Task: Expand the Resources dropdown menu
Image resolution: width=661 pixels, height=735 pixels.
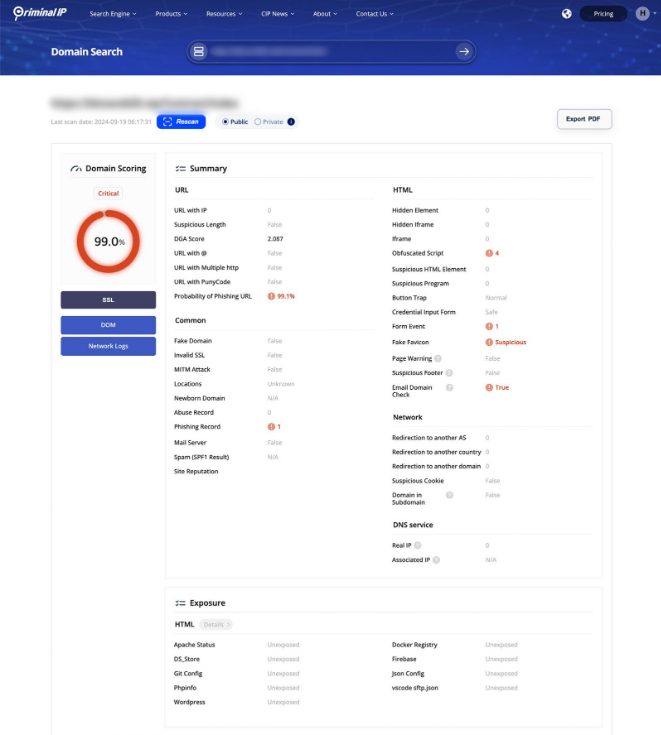Action: 224,14
